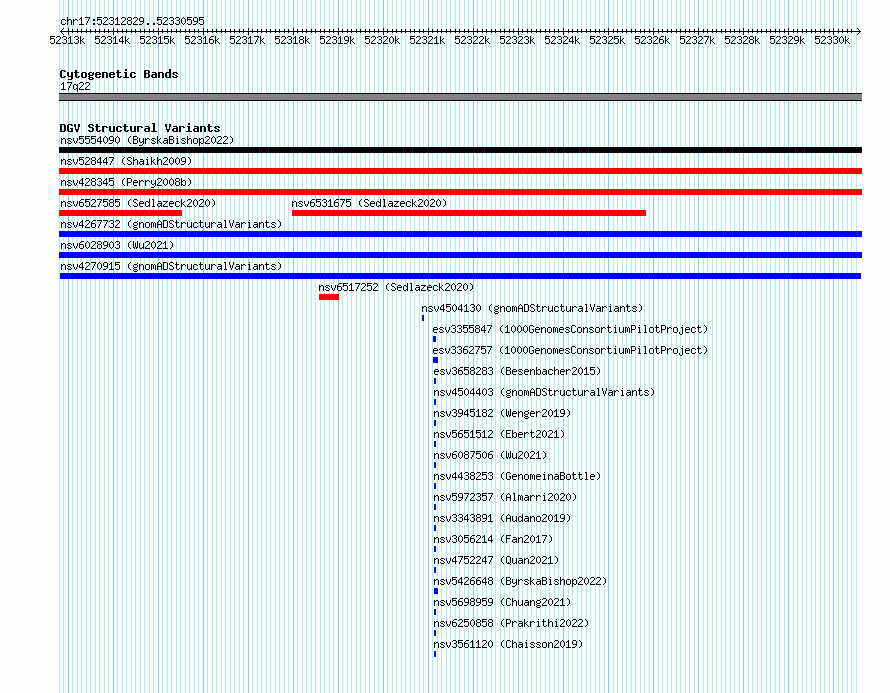Open nsv528447 (Shaikh2009) variant label
Viewport: 890px width, 693px height.
126,161
